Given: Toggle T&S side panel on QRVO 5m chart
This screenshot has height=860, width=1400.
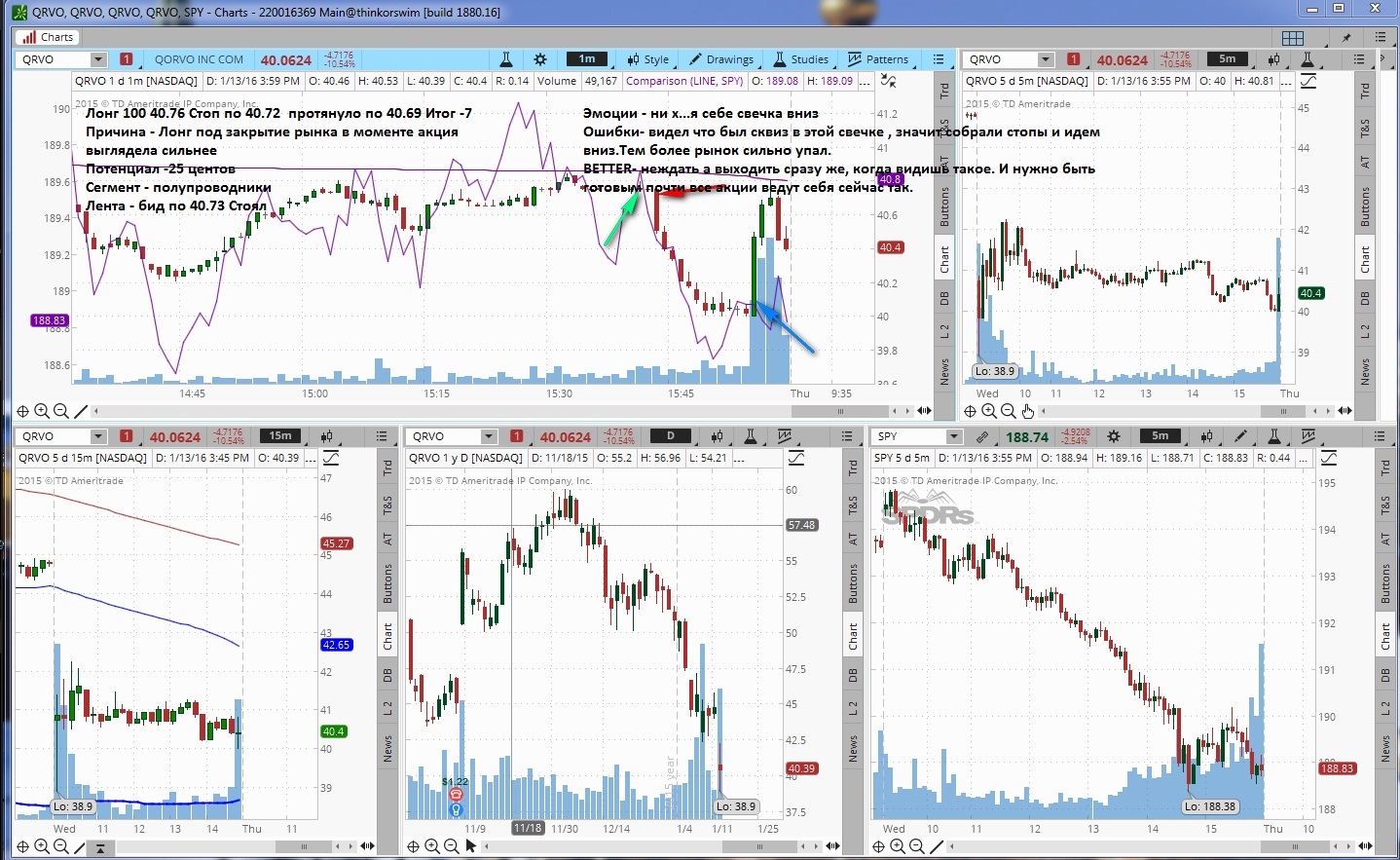Looking at the screenshot, I should point(1365,127).
